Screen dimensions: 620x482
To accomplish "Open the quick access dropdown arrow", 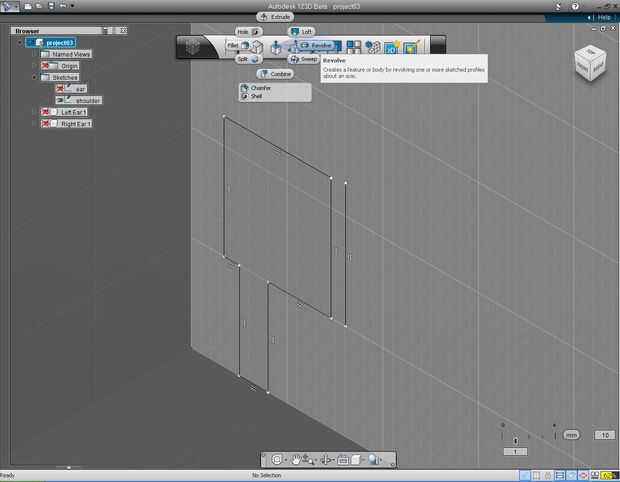I will click(72, 6).
